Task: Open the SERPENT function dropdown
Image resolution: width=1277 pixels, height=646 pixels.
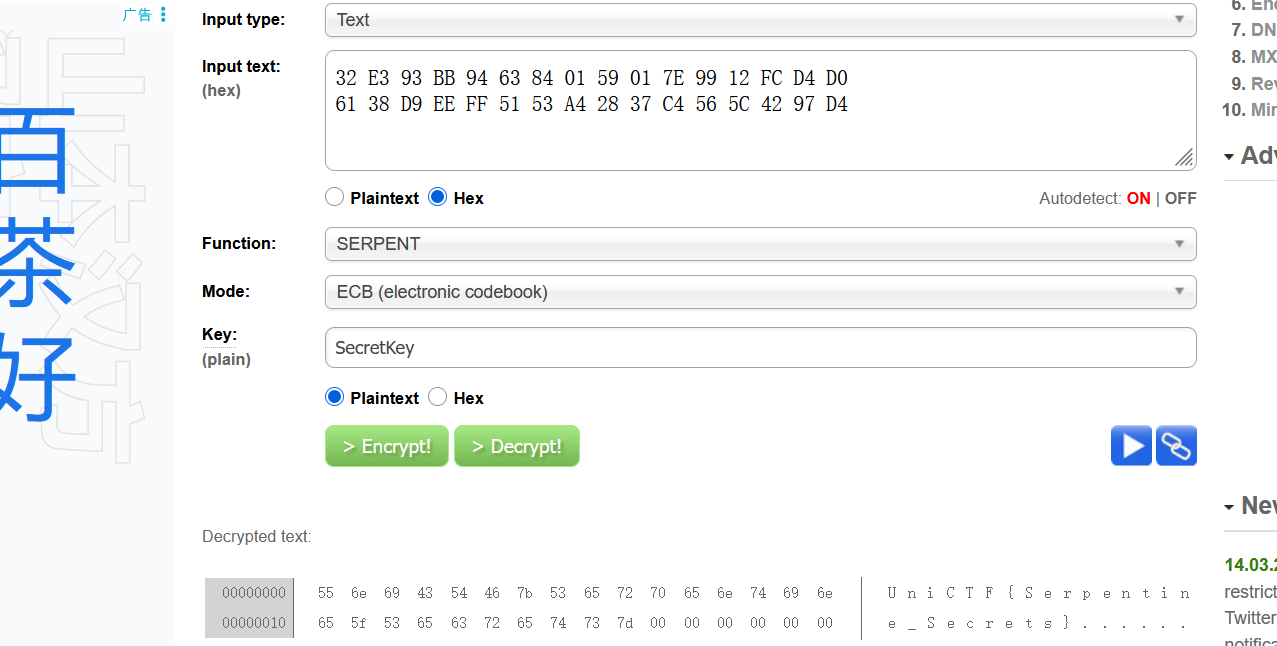Action: pyautogui.click(x=760, y=244)
